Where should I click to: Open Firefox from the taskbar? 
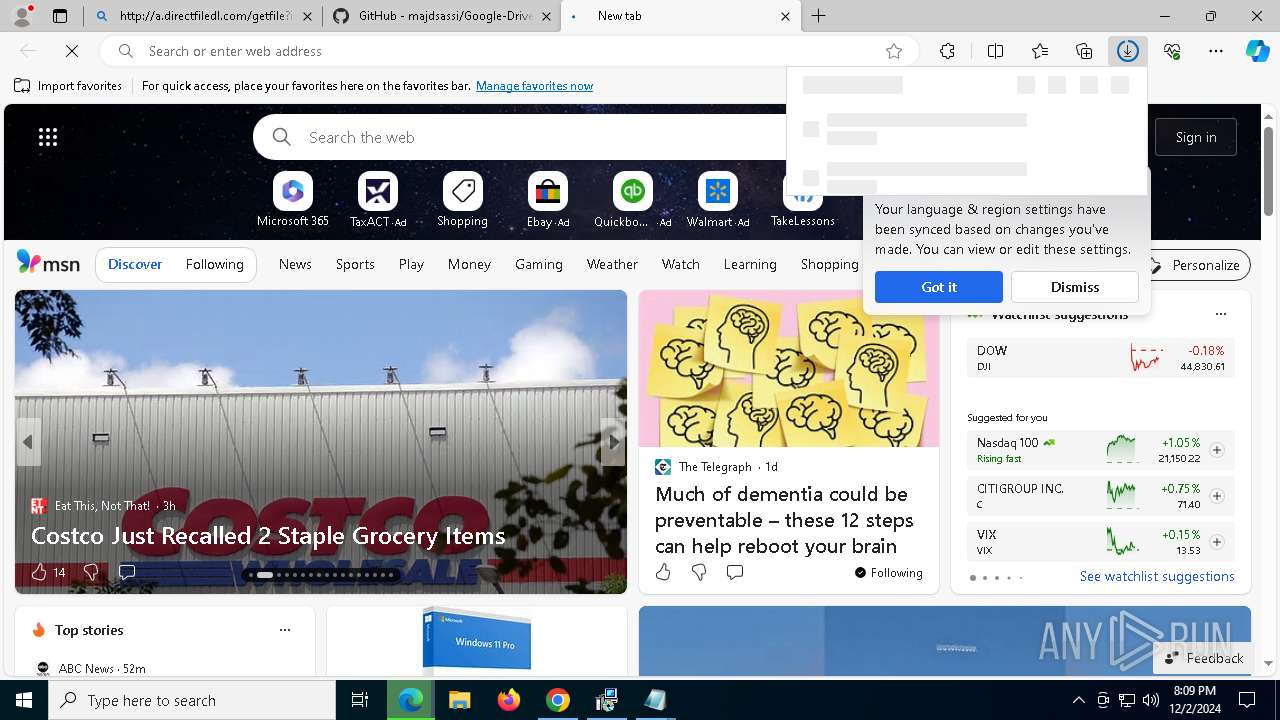tap(509, 700)
